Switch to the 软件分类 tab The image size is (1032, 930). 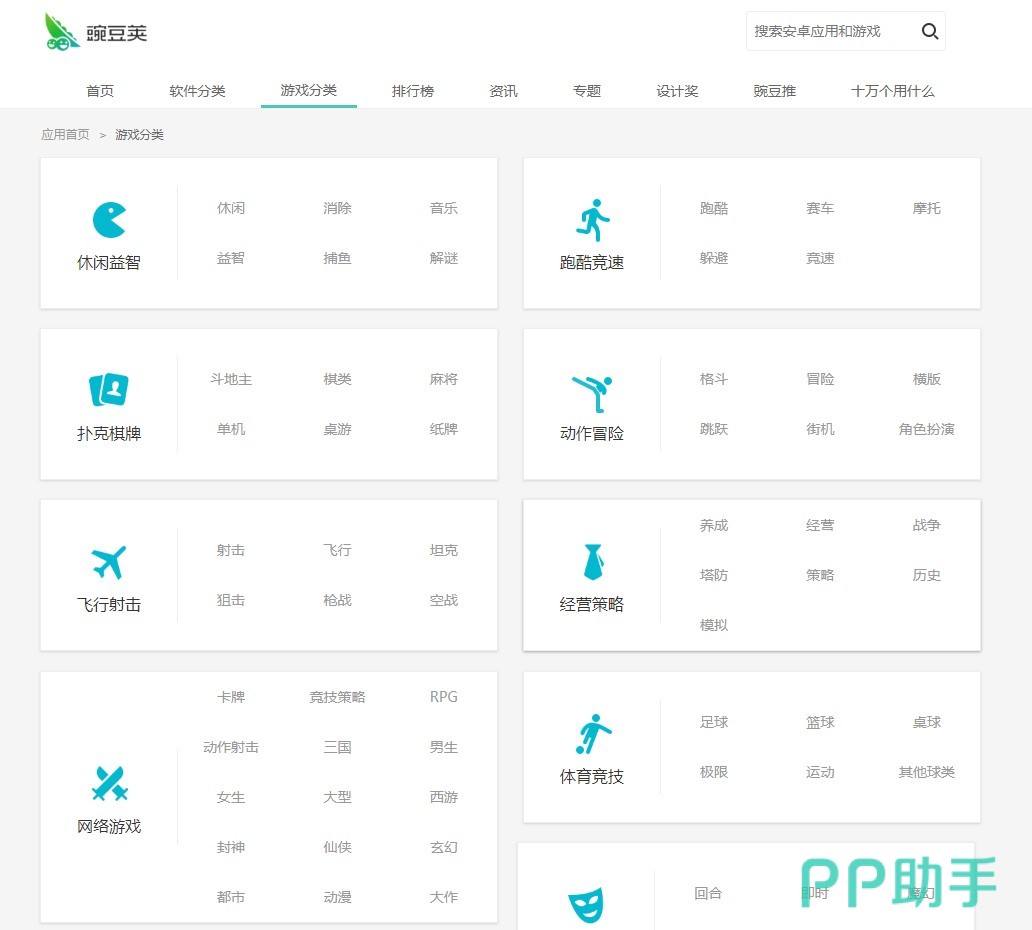[197, 91]
